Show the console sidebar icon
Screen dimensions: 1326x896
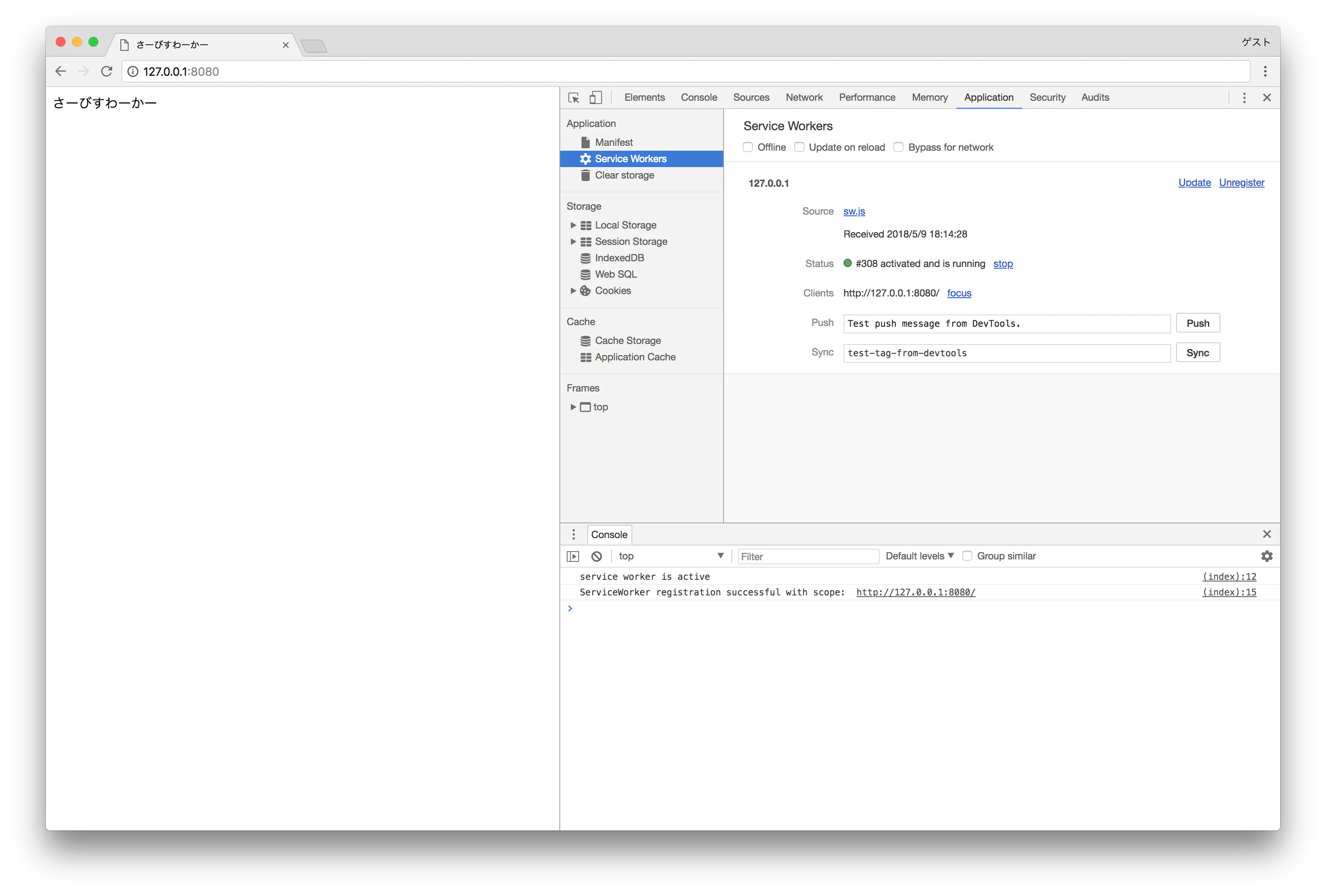[573, 556]
